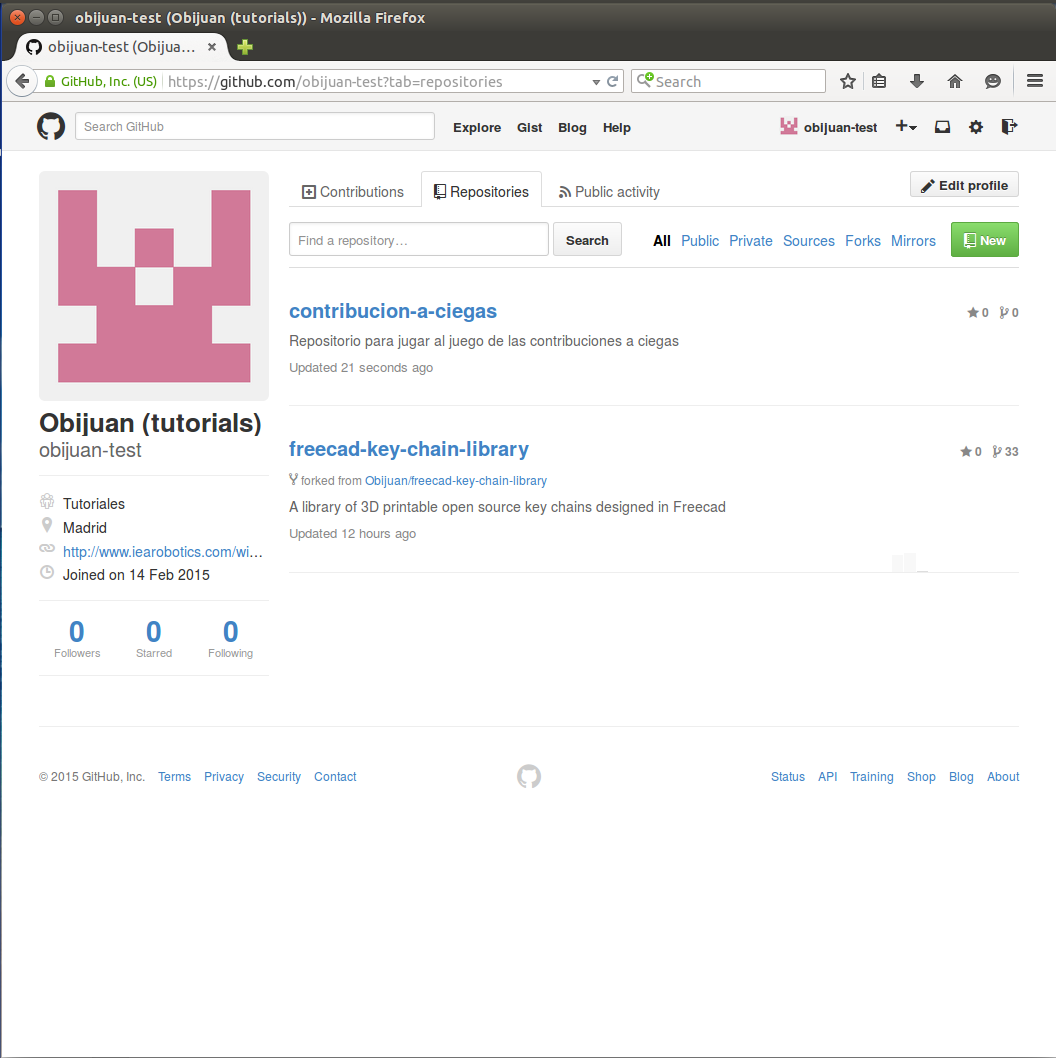Go to Firefox home page icon
Viewport: 1056px width, 1058px height.
click(954, 82)
